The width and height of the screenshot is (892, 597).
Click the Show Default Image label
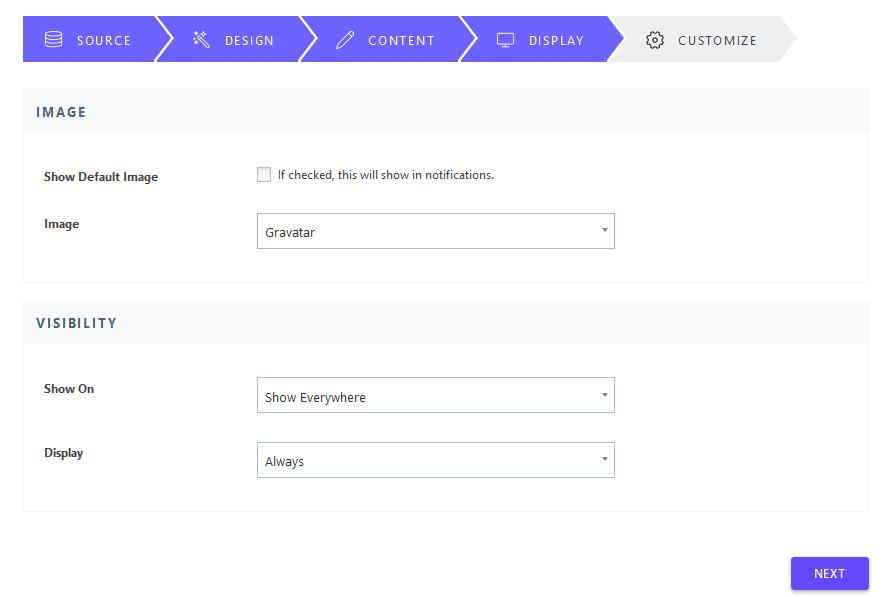coord(101,177)
